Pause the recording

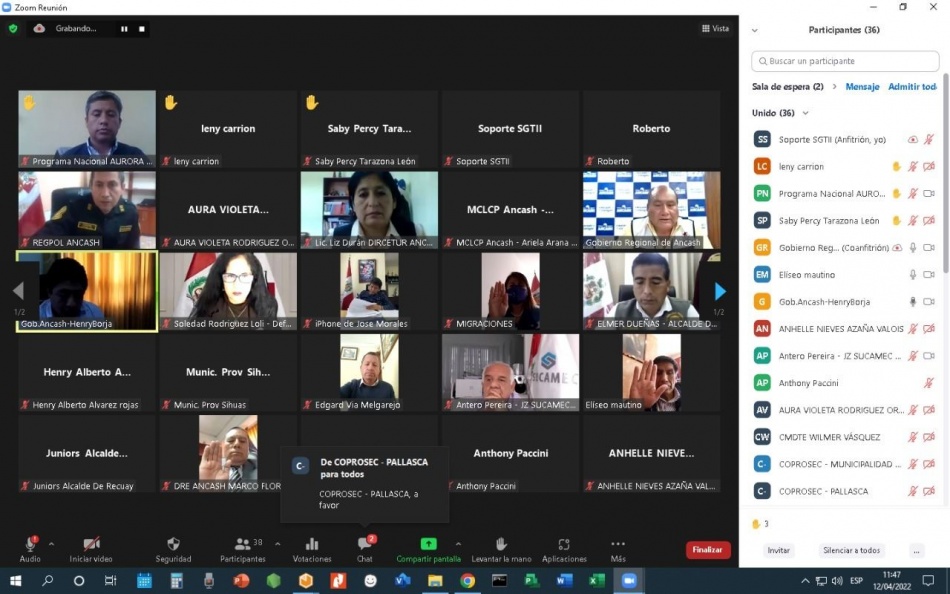pyautogui.click(x=125, y=29)
